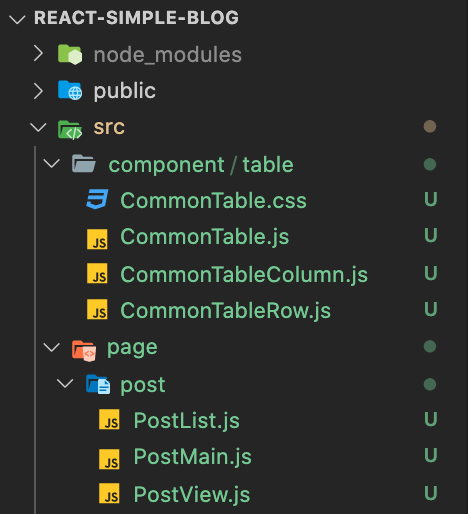Click the JS icon next to PostView.js
The width and height of the screenshot is (468, 514).
tap(109, 493)
